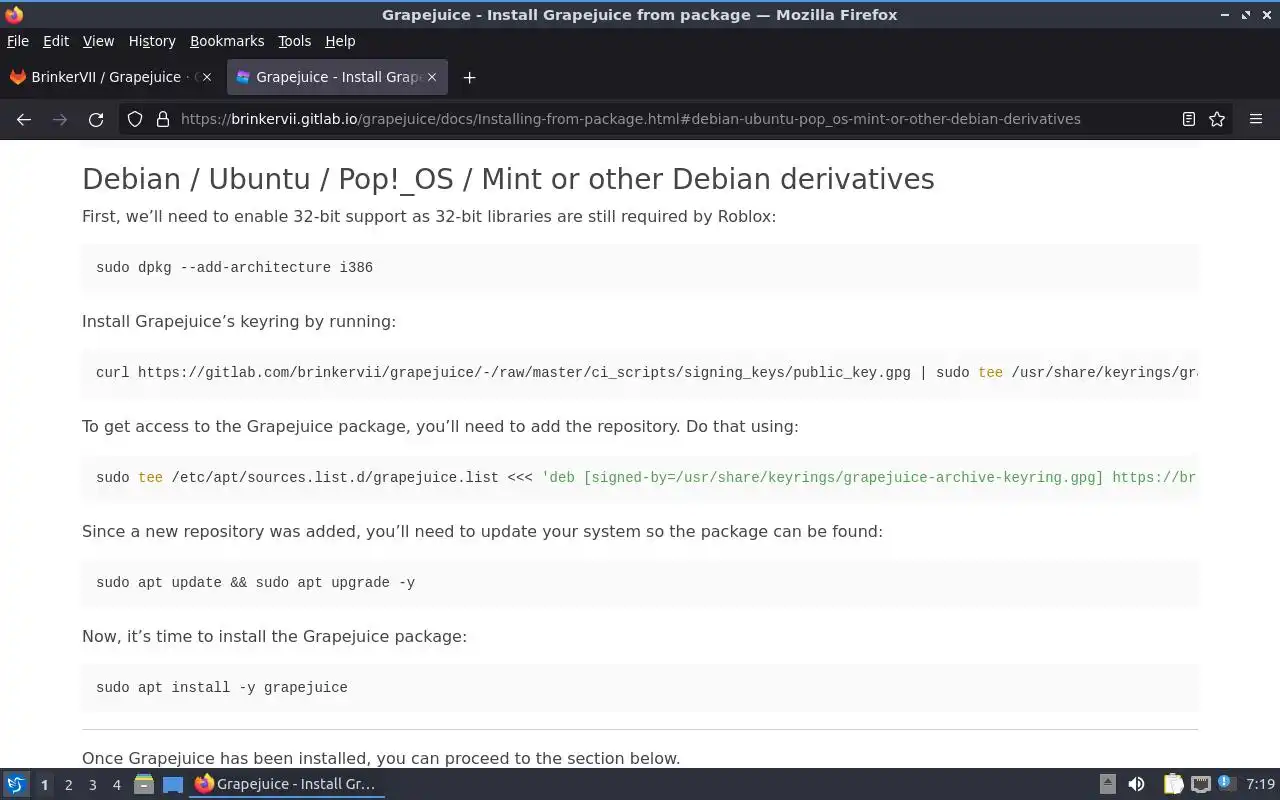This screenshot has width=1280, height=800.
Task: Focus the URL address bar
Action: pos(630,119)
